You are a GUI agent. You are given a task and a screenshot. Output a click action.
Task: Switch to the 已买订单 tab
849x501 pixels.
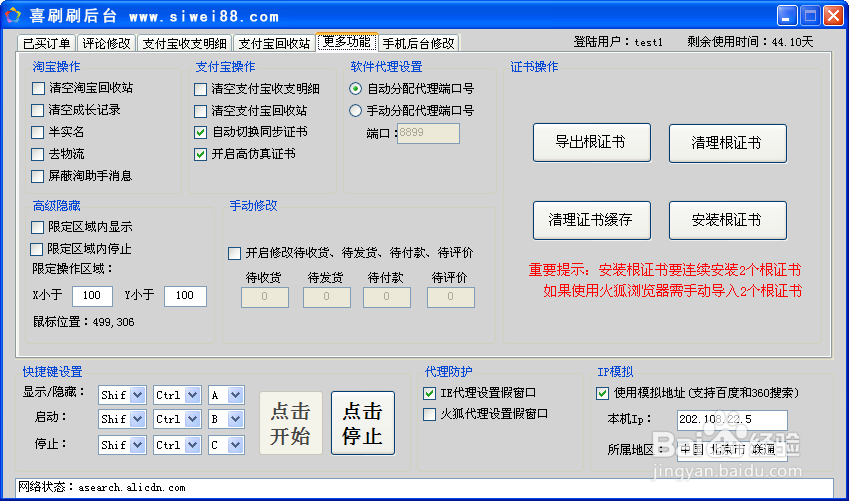[47, 43]
